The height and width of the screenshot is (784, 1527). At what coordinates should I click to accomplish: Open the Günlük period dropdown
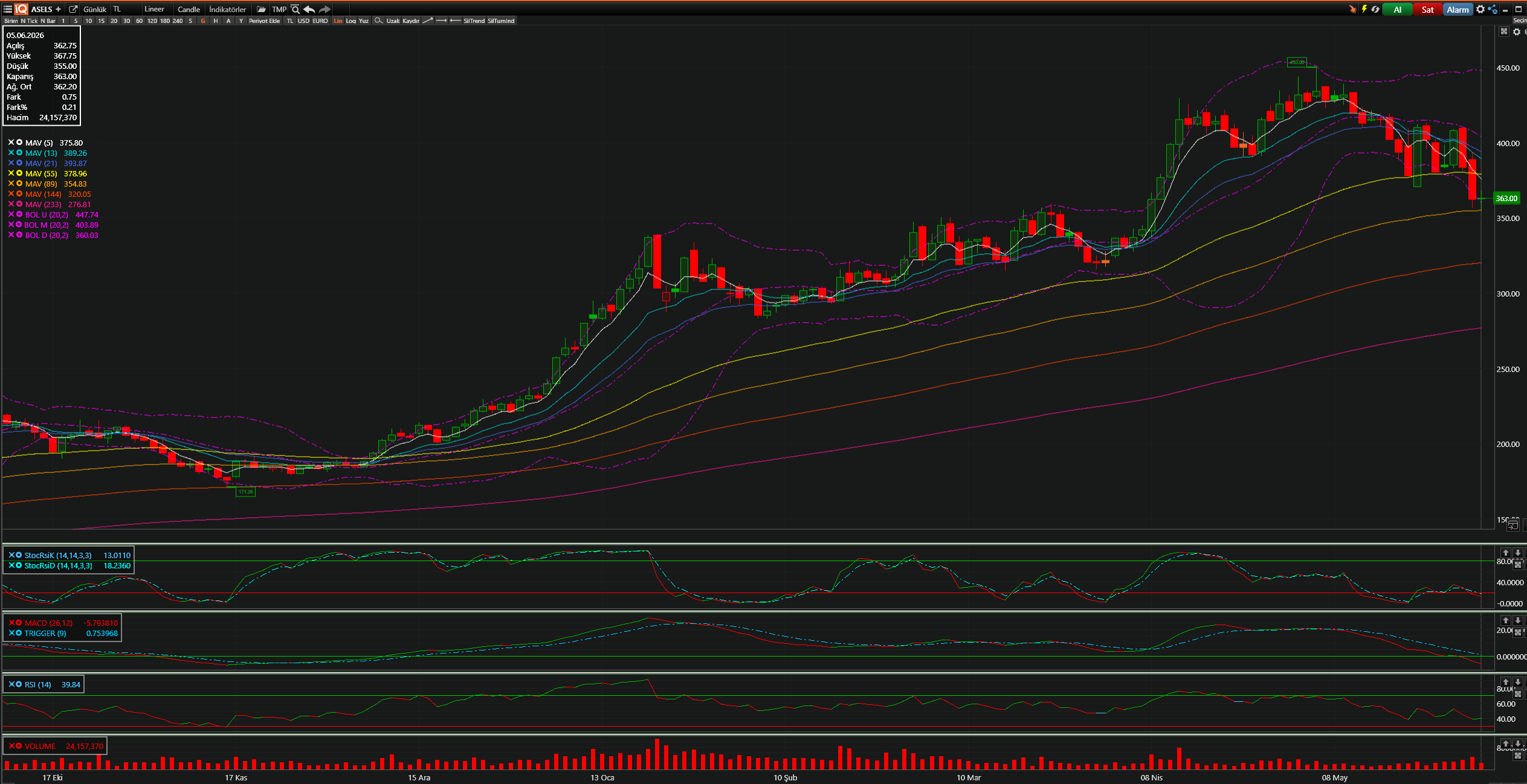tap(95, 9)
